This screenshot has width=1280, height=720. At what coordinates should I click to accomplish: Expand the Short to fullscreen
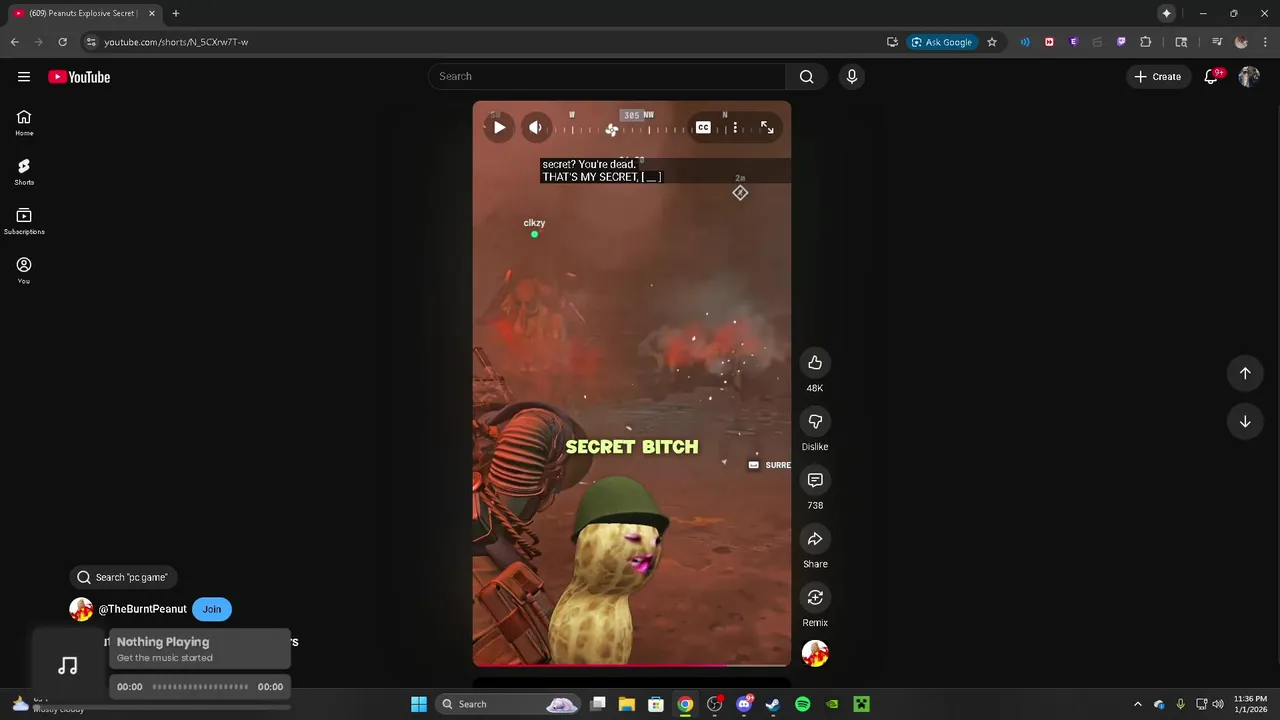767,127
